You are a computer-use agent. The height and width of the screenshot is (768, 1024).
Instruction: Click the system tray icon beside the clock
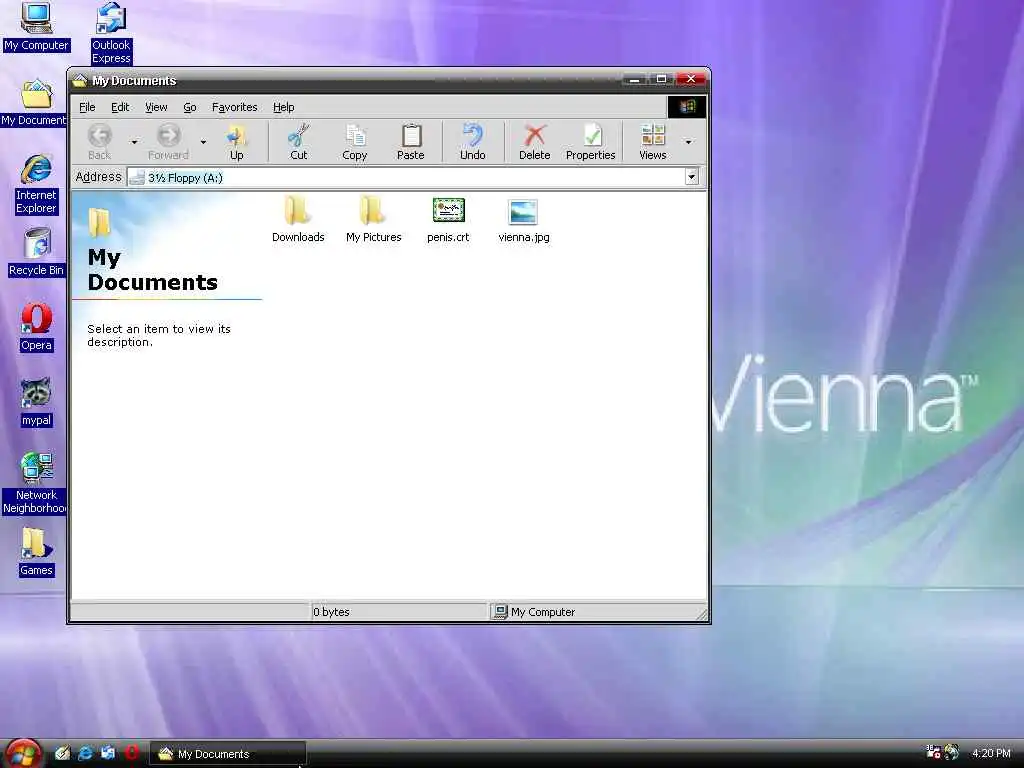coord(952,752)
